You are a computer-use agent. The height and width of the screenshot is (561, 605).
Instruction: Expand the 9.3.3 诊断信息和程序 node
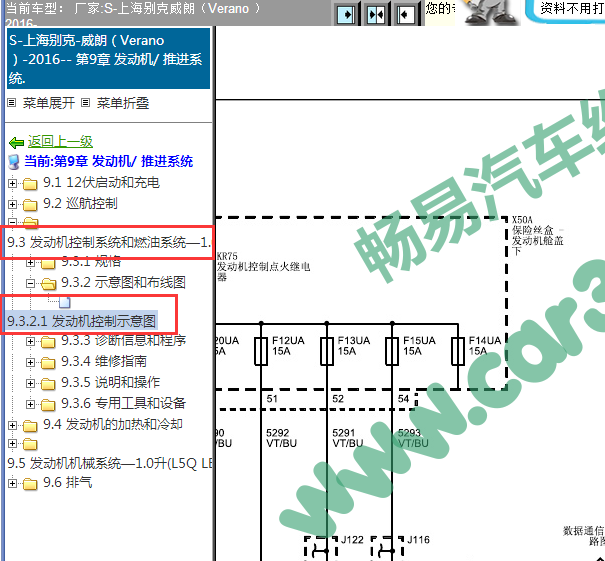[30, 341]
